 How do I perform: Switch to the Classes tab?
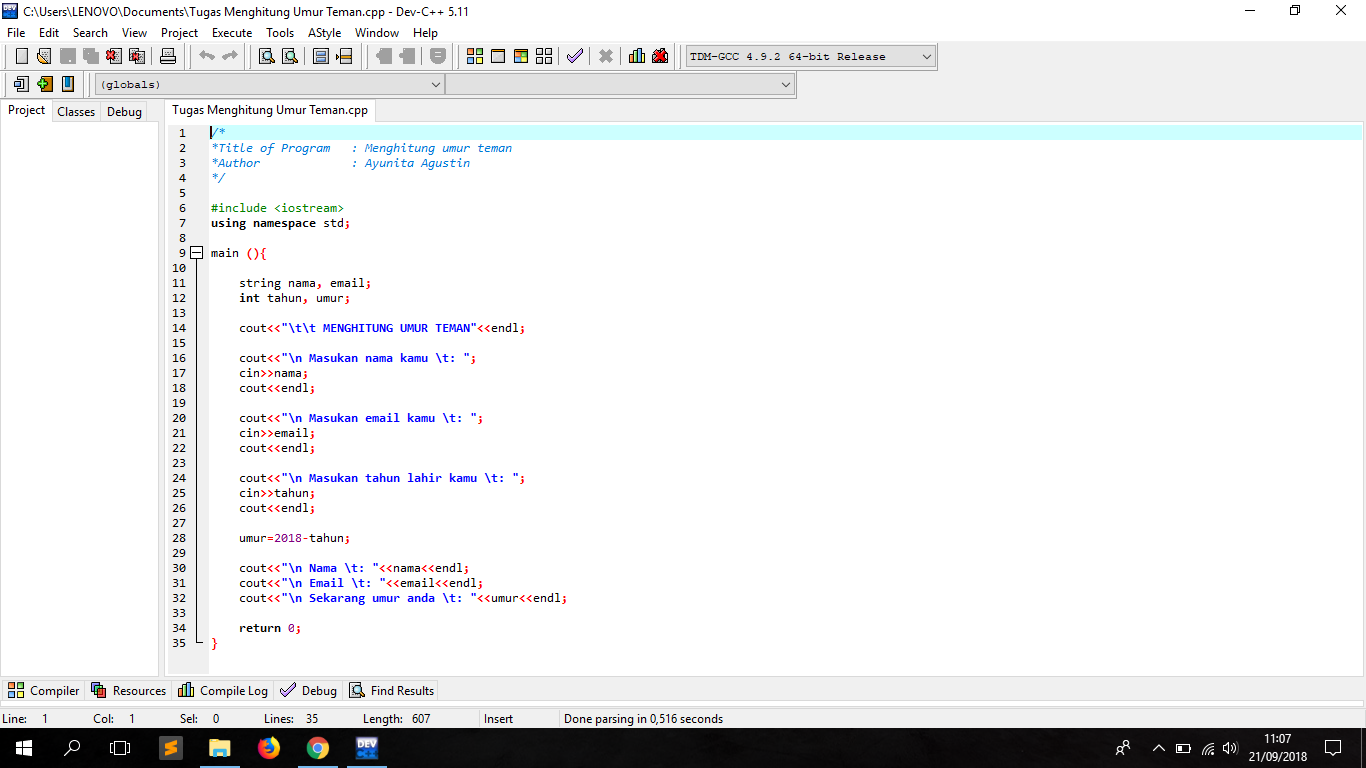(75, 111)
